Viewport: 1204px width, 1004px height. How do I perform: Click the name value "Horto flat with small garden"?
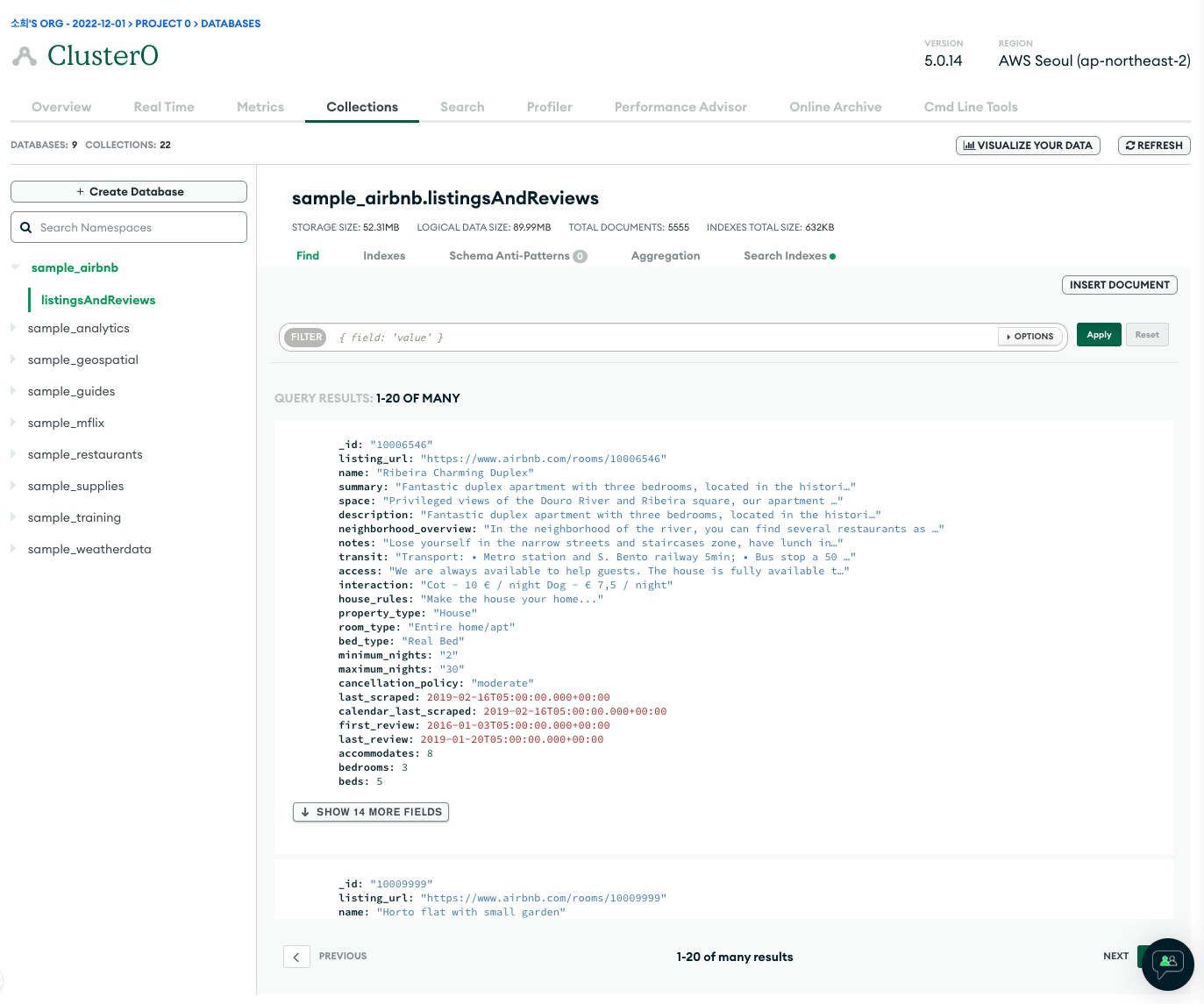pos(471,912)
